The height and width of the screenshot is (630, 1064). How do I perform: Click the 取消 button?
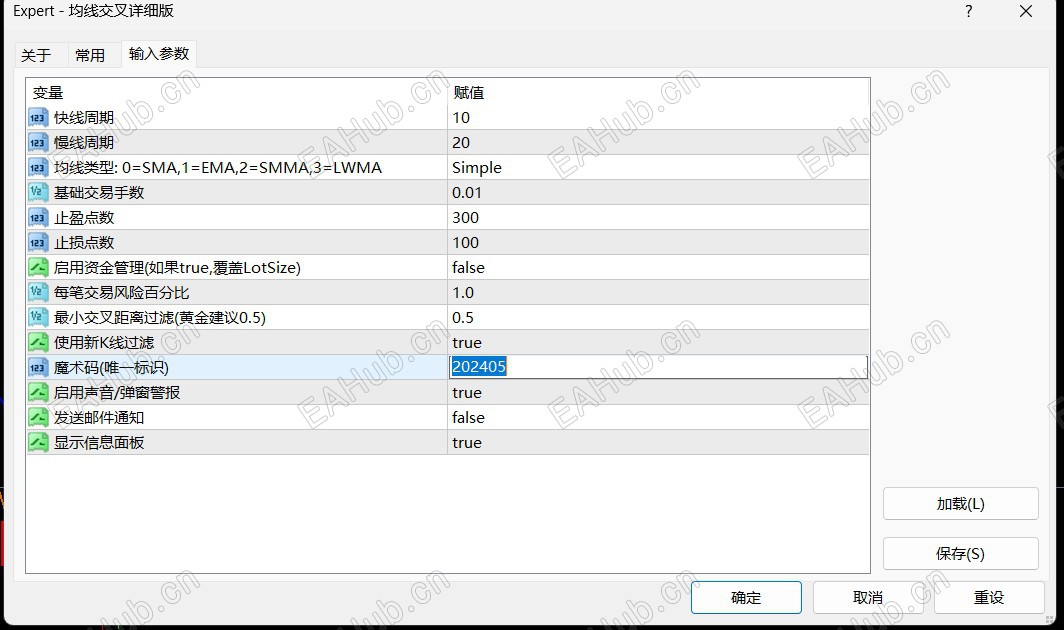(868, 597)
